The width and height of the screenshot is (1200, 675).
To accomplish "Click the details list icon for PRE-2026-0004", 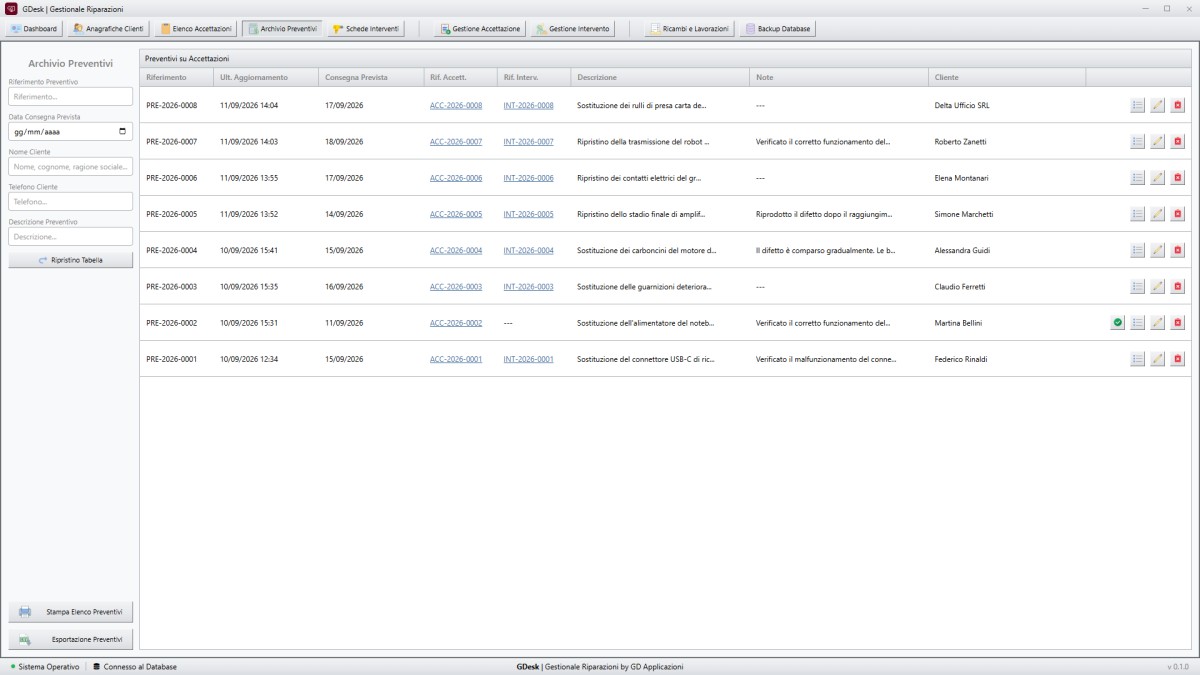I will [1137, 250].
